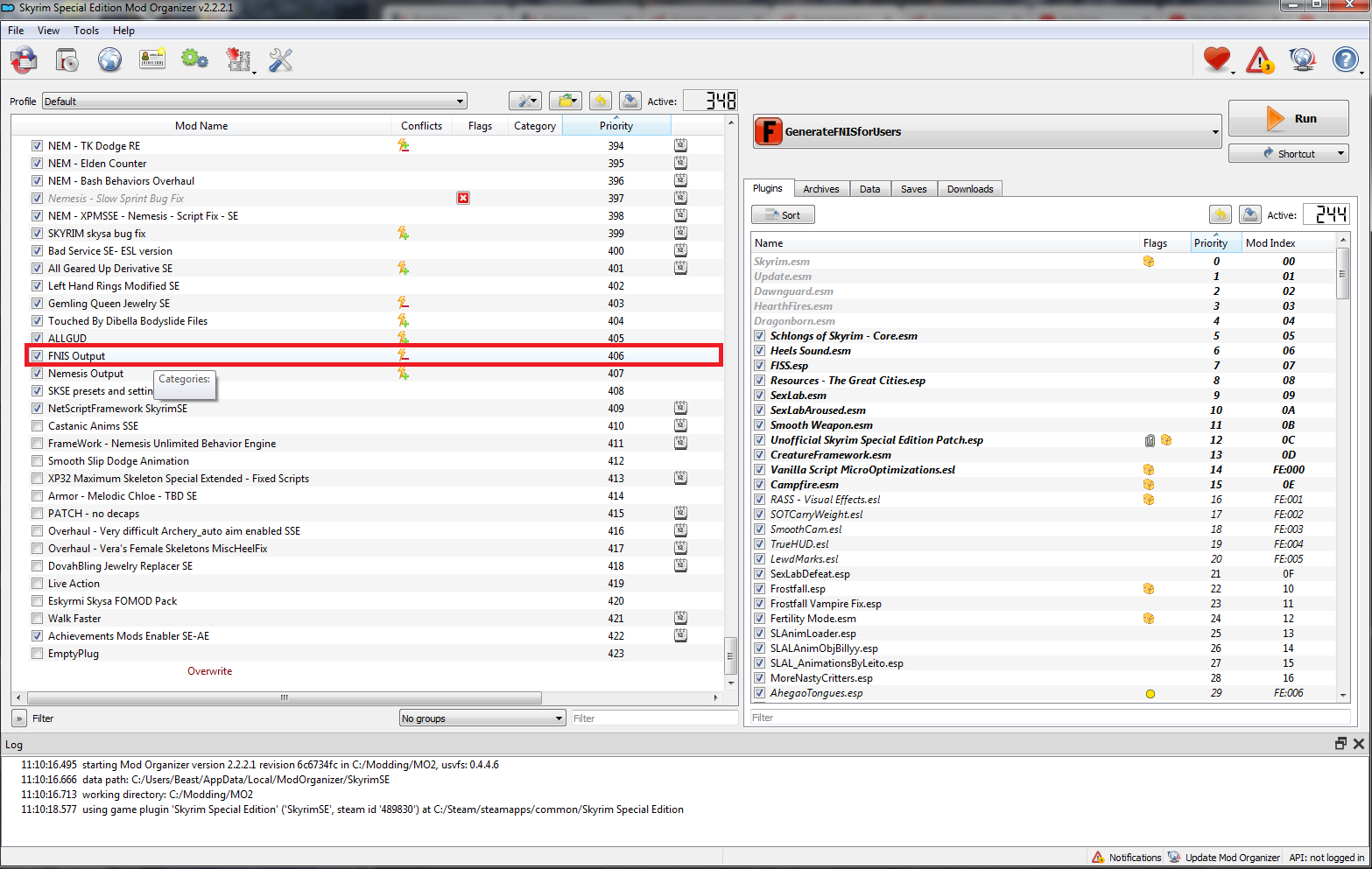Screen dimensions: 1372x869
Task: Open the Executables green gears icon
Action: 194,60
